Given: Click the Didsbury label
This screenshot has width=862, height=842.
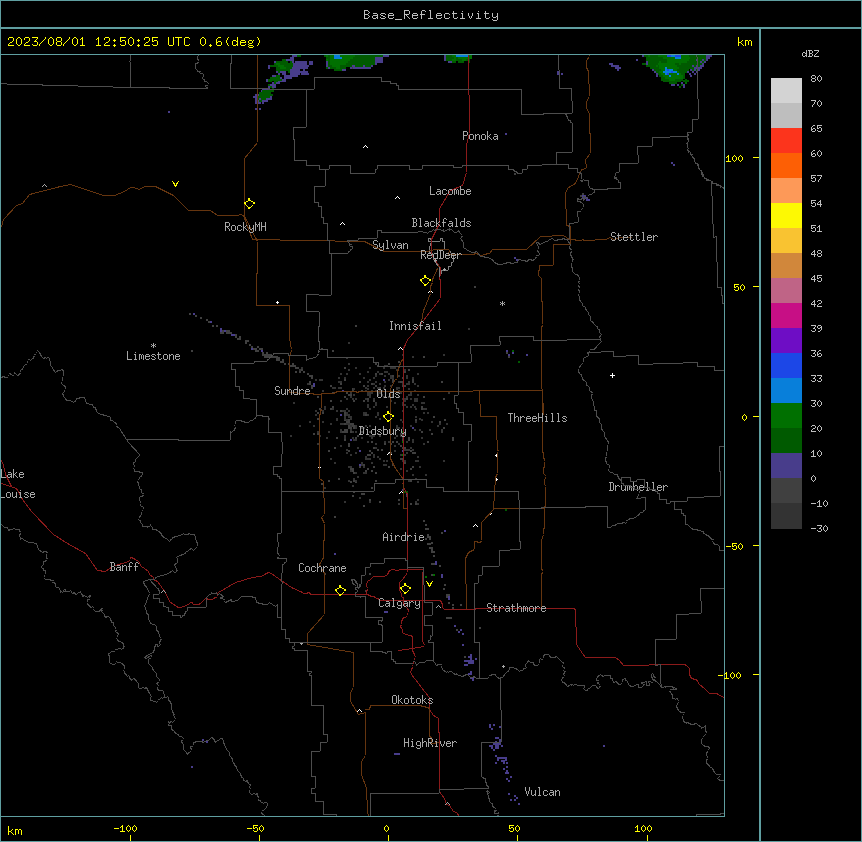Looking at the screenshot, I should pos(383,431).
